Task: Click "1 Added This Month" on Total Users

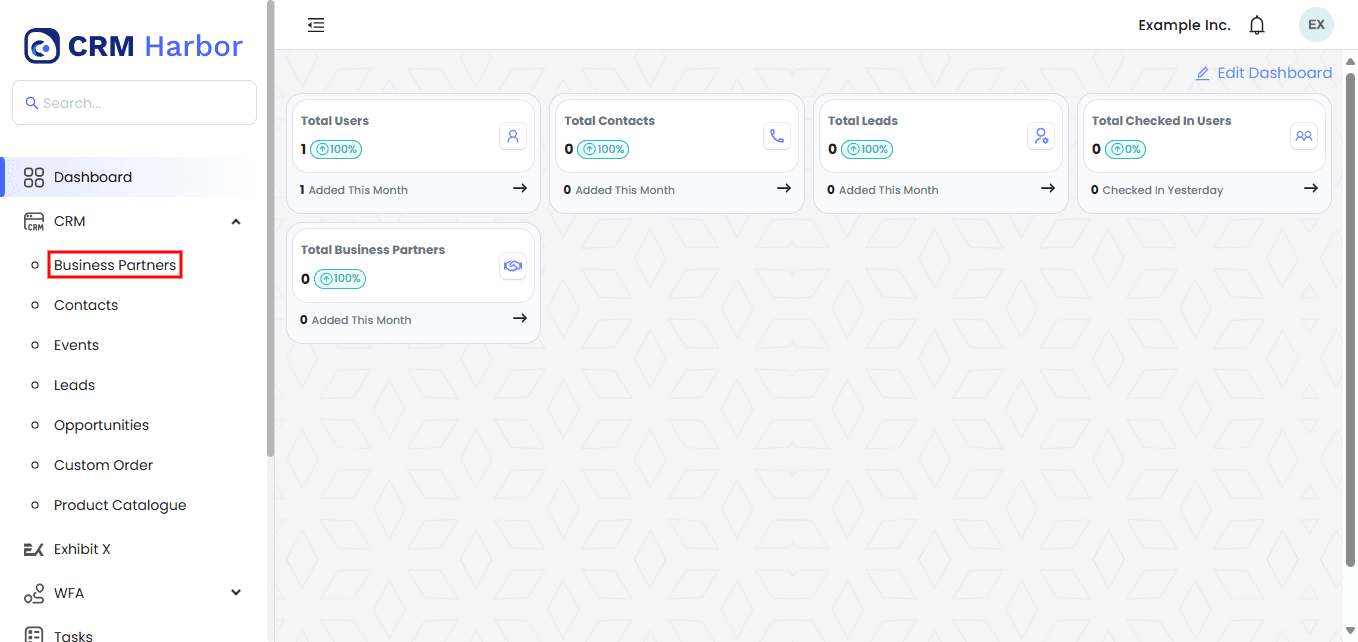Action: point(354,190)
